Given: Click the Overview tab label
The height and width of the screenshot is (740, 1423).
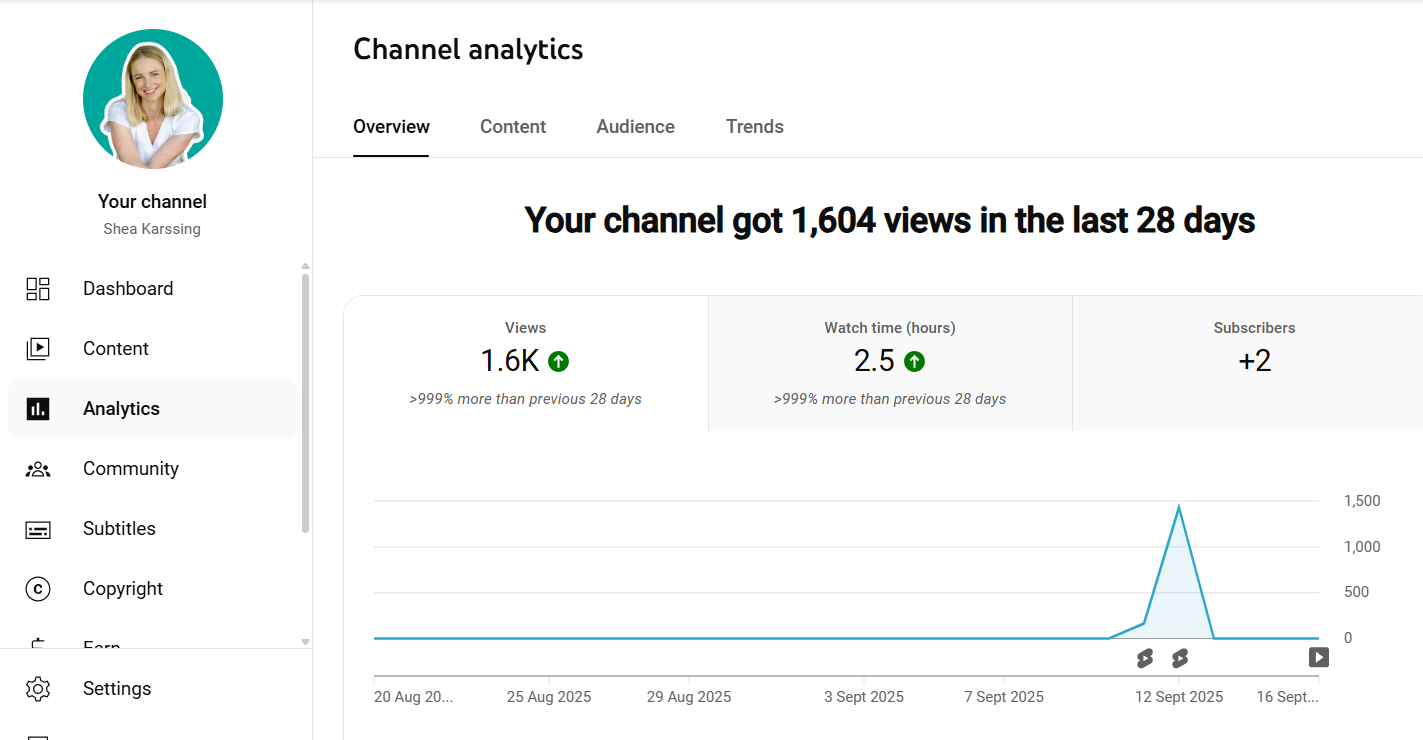Looking at the screenshot, I should (x=391, y=126).
